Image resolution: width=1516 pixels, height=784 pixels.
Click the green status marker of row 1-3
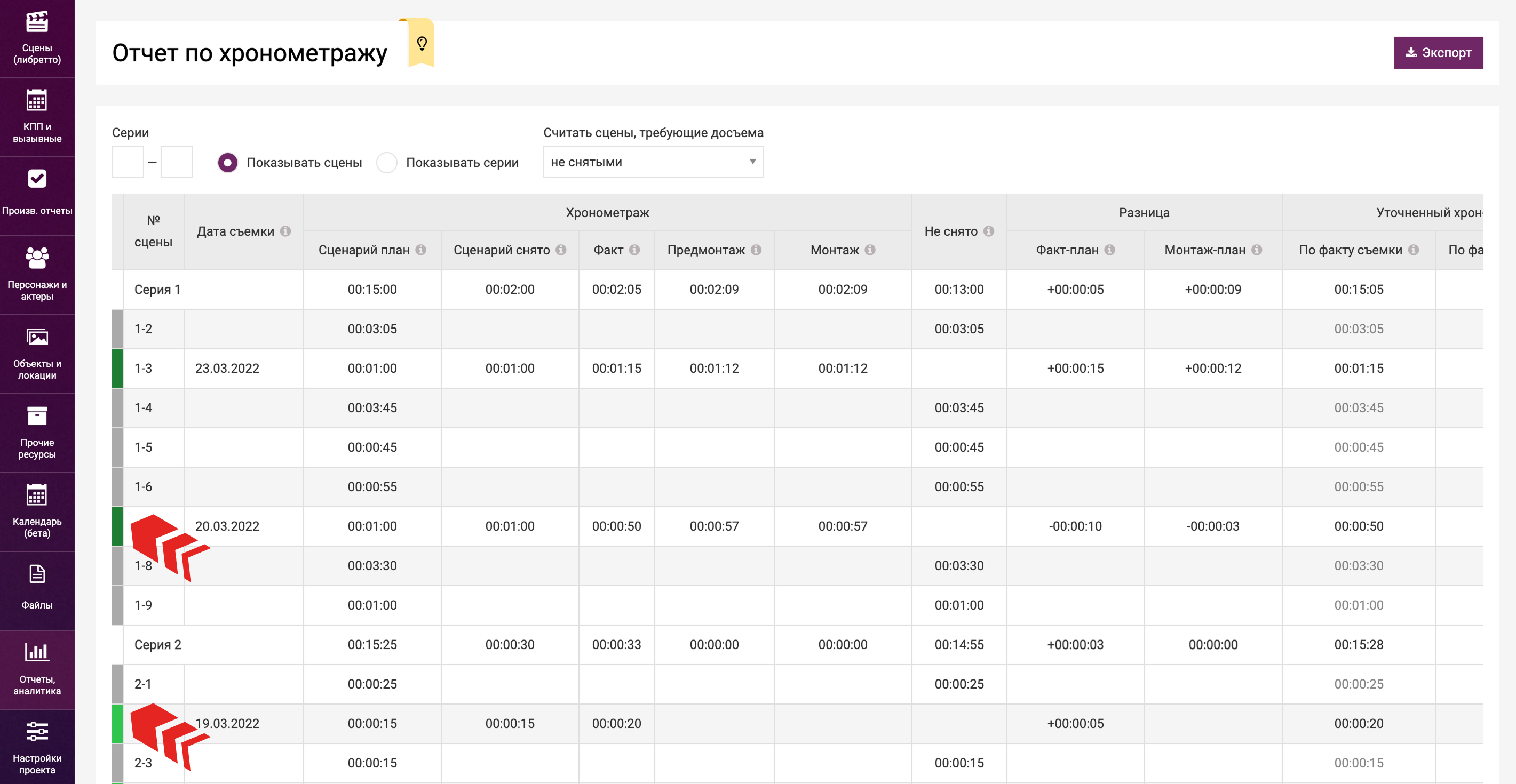pos(117,368)
